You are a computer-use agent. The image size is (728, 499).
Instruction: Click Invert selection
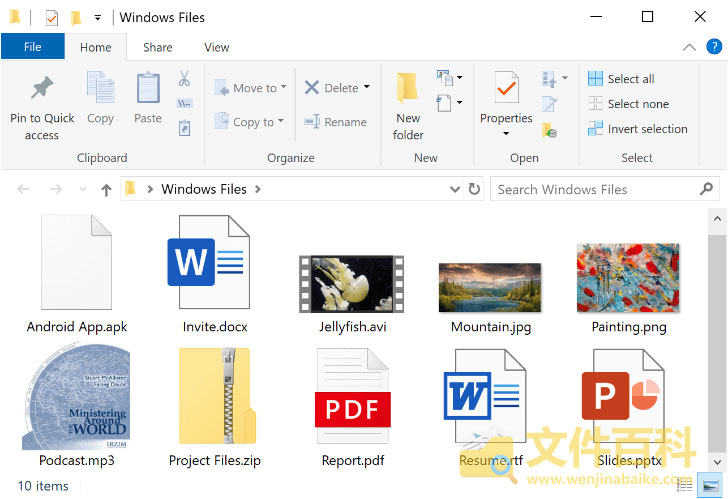tap(637, 129)
